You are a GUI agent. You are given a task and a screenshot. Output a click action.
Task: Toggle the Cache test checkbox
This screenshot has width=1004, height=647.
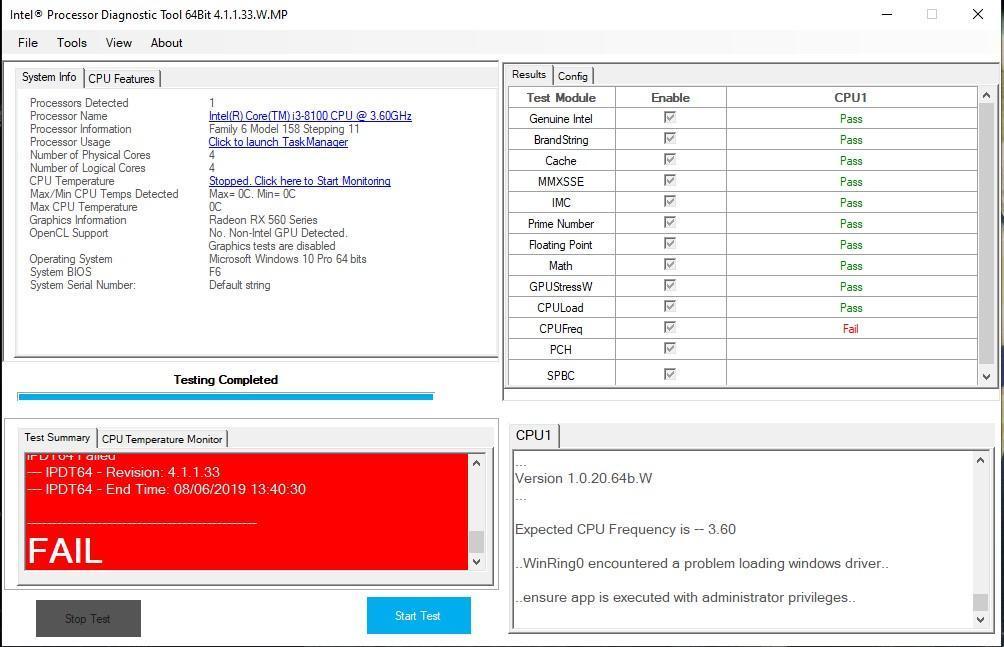(670, 160)
